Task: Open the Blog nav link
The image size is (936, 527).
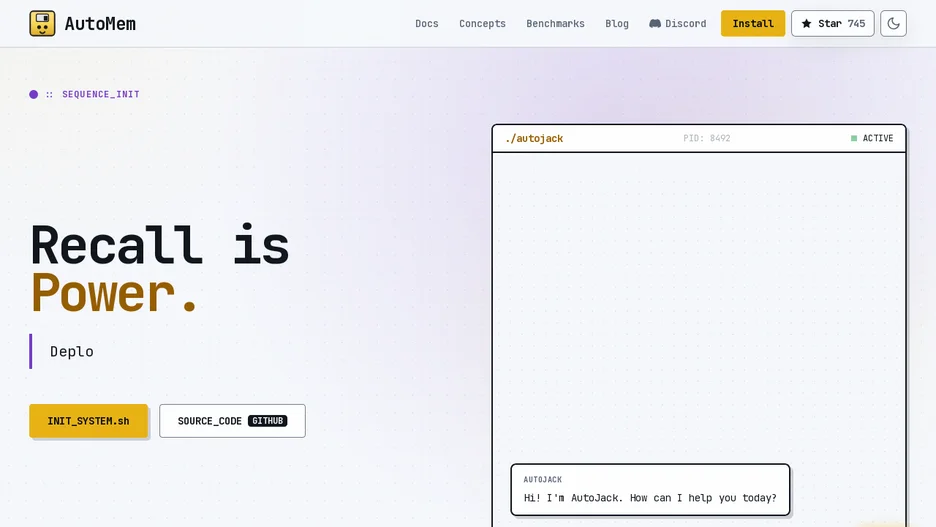Action: pos(617,24)
